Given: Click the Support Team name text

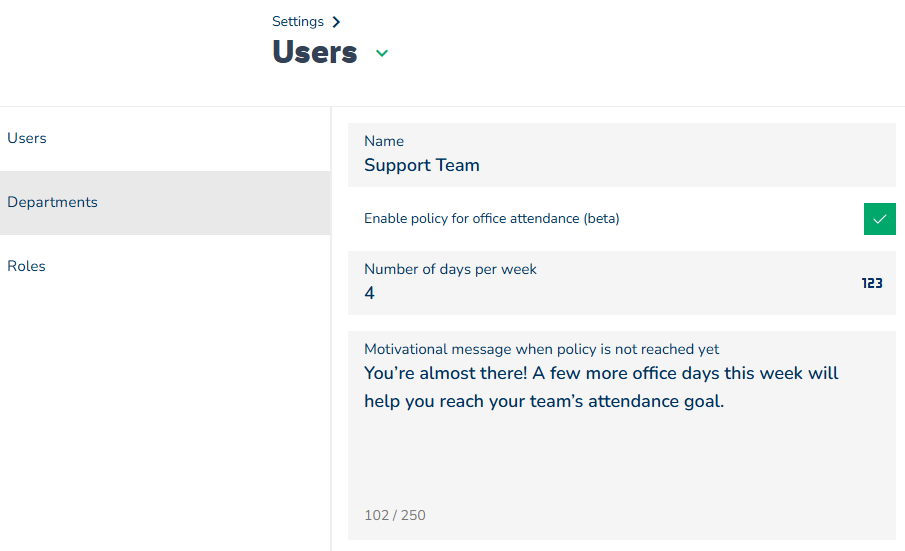Looking at the screenshot, I should click(x=421, y=166).
